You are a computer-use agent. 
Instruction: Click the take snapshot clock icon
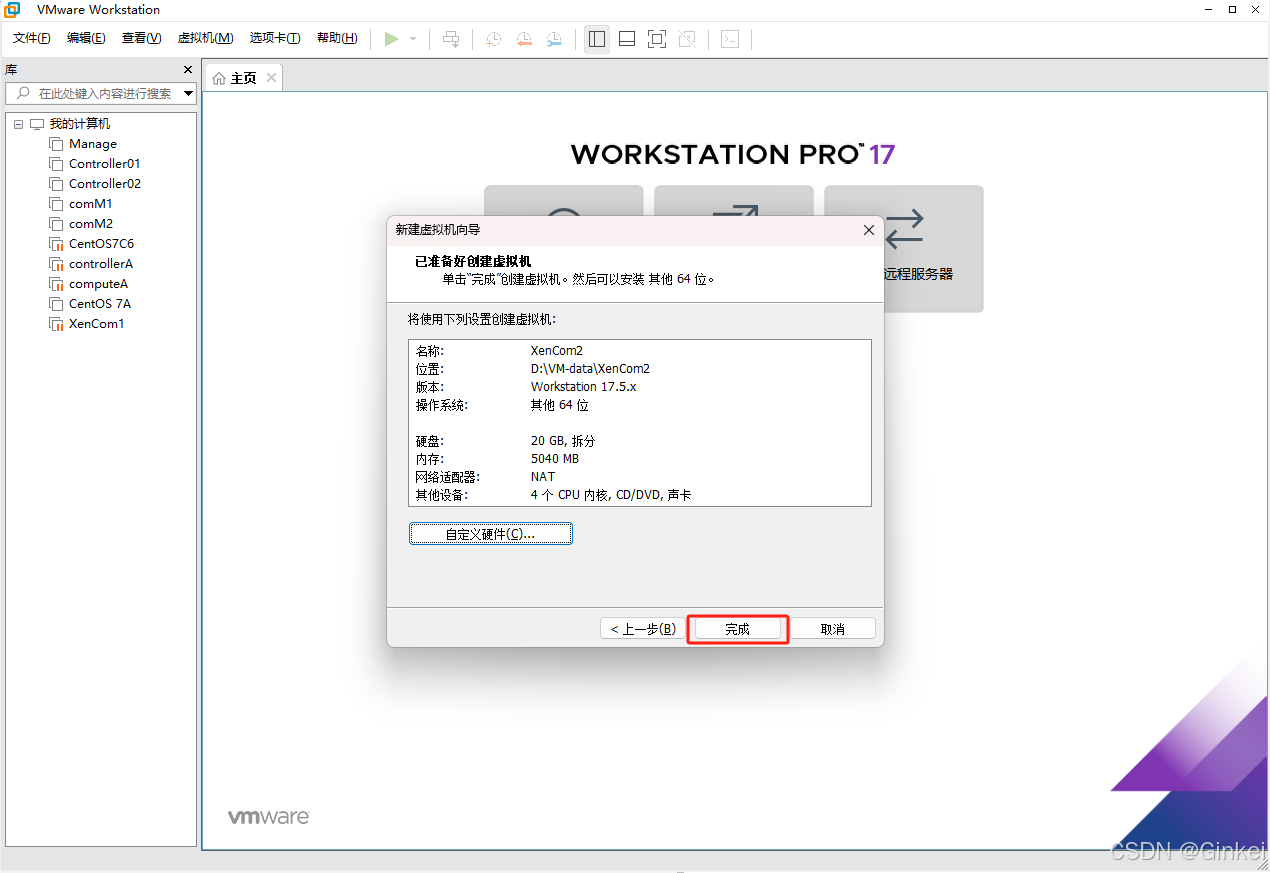pyautogui.click(x=494, y=39)
